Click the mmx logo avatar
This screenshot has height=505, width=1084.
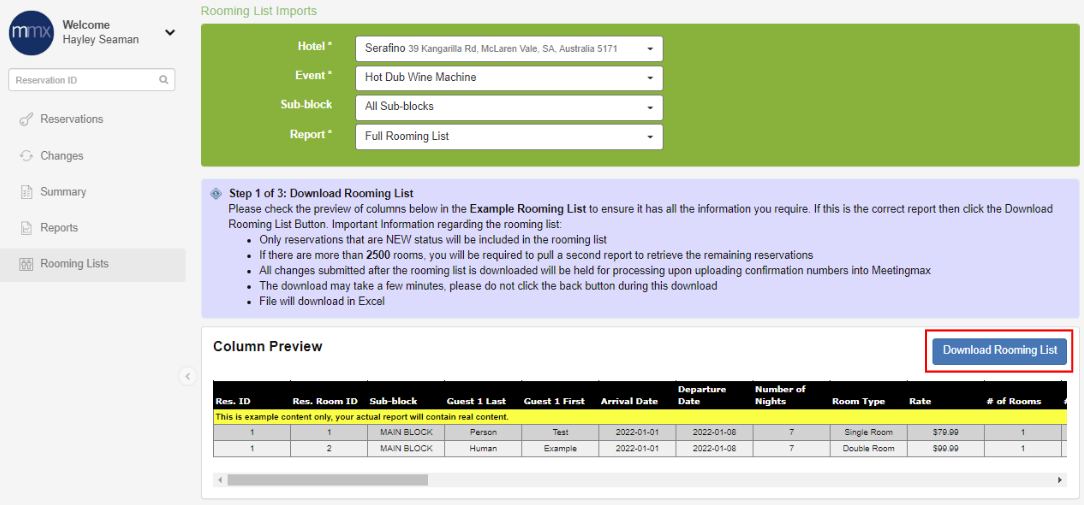31,33
